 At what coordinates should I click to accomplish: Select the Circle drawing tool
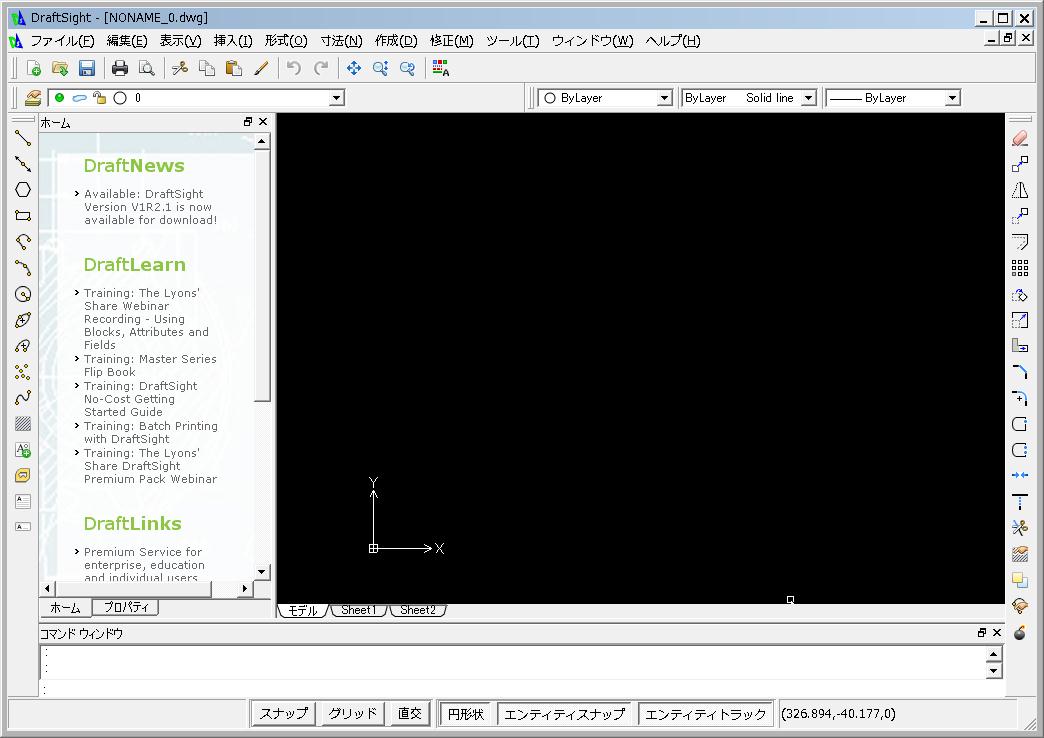pos(23,294)
